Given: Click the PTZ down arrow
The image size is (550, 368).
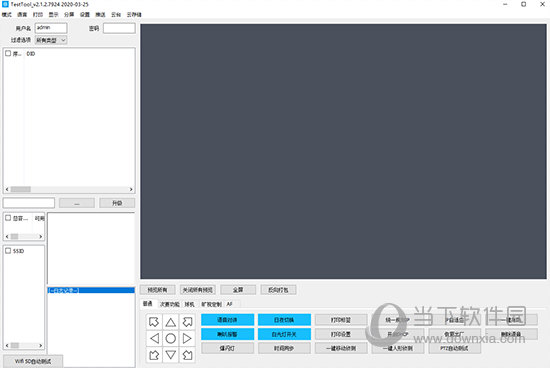Looking at the screenshot, I should (171, 355).
